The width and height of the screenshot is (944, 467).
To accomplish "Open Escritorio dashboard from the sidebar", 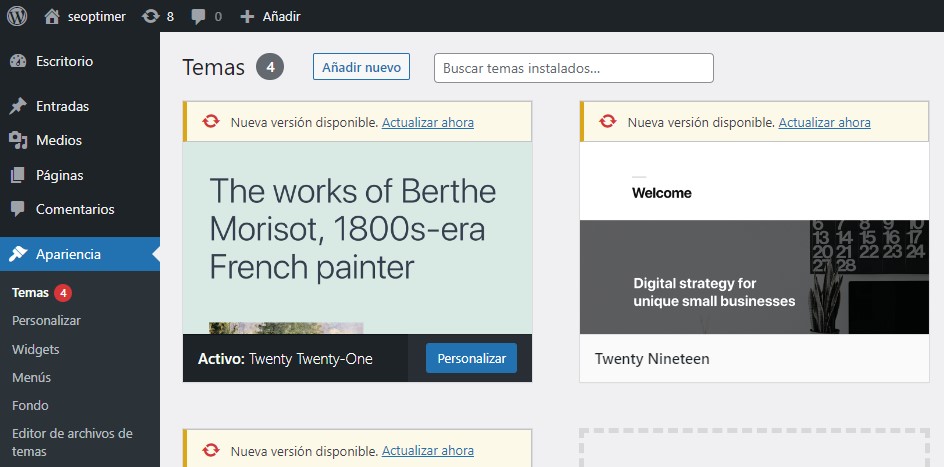I will pos(64,61).
